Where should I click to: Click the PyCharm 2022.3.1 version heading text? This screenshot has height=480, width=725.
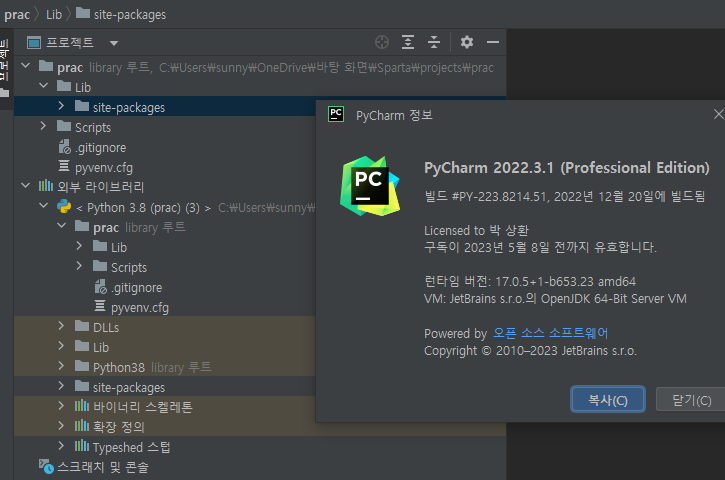(x=567, y=168)
